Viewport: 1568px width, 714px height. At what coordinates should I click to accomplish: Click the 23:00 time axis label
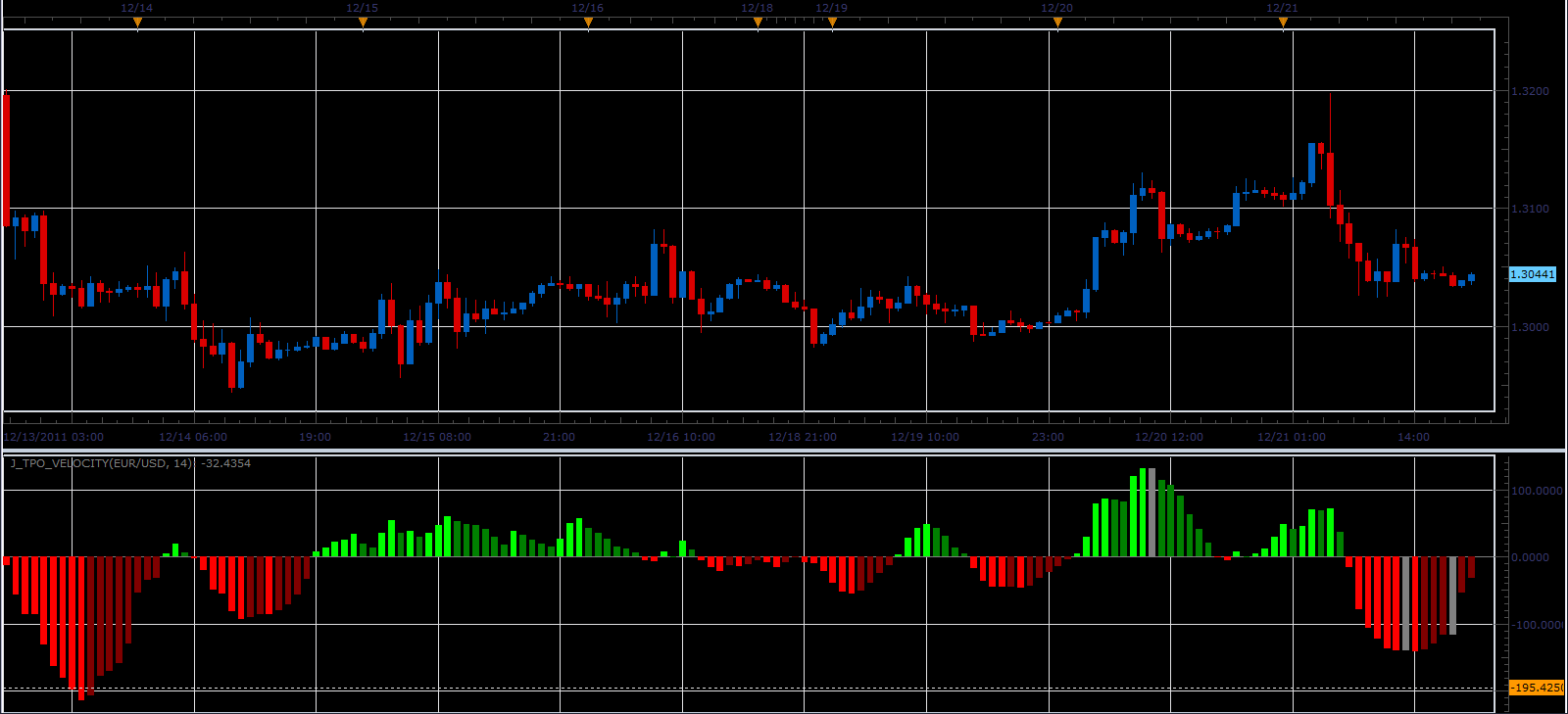1048,437
